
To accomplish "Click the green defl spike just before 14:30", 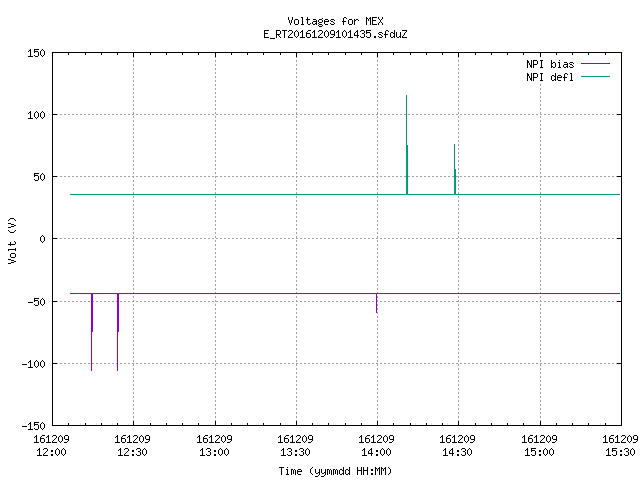I will 455,169.
